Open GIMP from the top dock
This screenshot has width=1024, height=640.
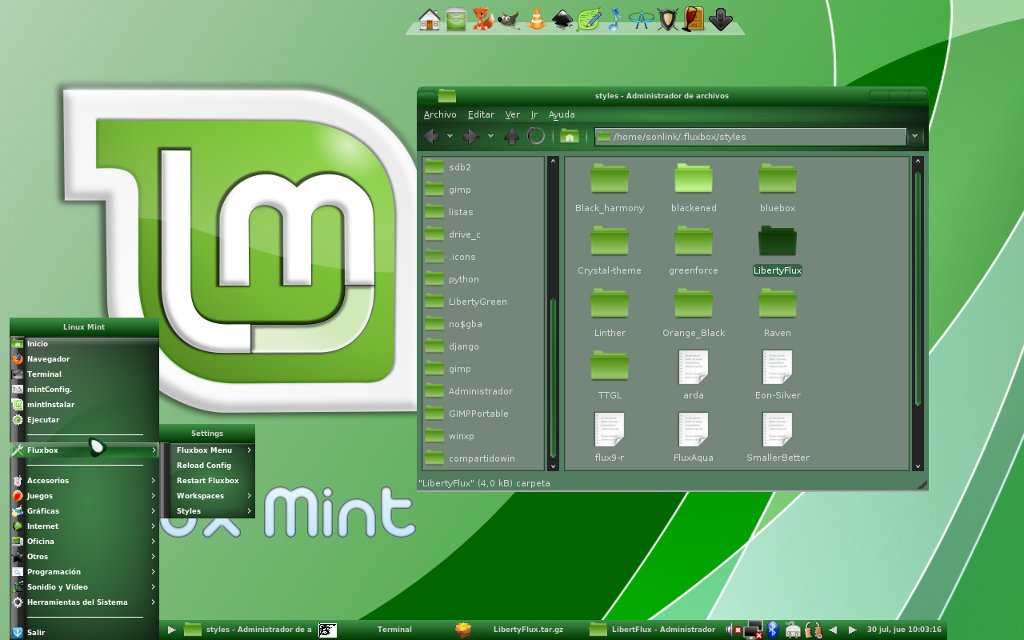[x=509, y=20]
